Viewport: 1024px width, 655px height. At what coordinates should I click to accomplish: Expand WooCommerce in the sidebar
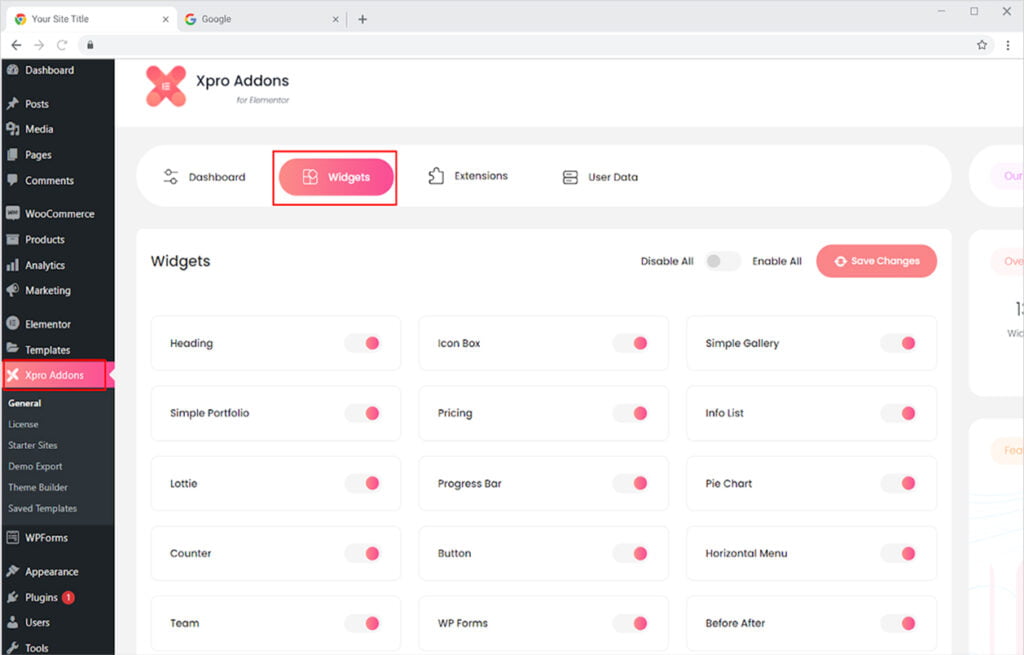[x=59, y=214]
